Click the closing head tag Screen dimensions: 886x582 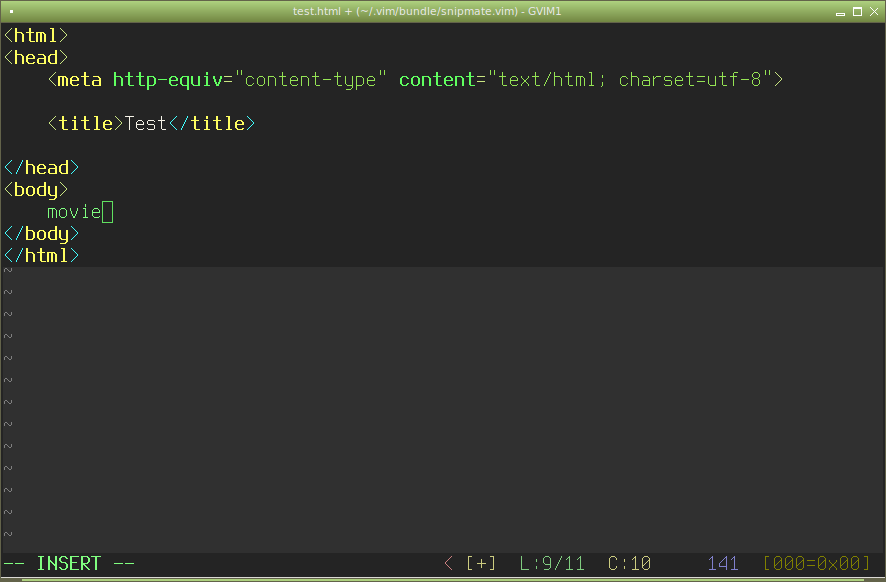[x=41, y=168]
